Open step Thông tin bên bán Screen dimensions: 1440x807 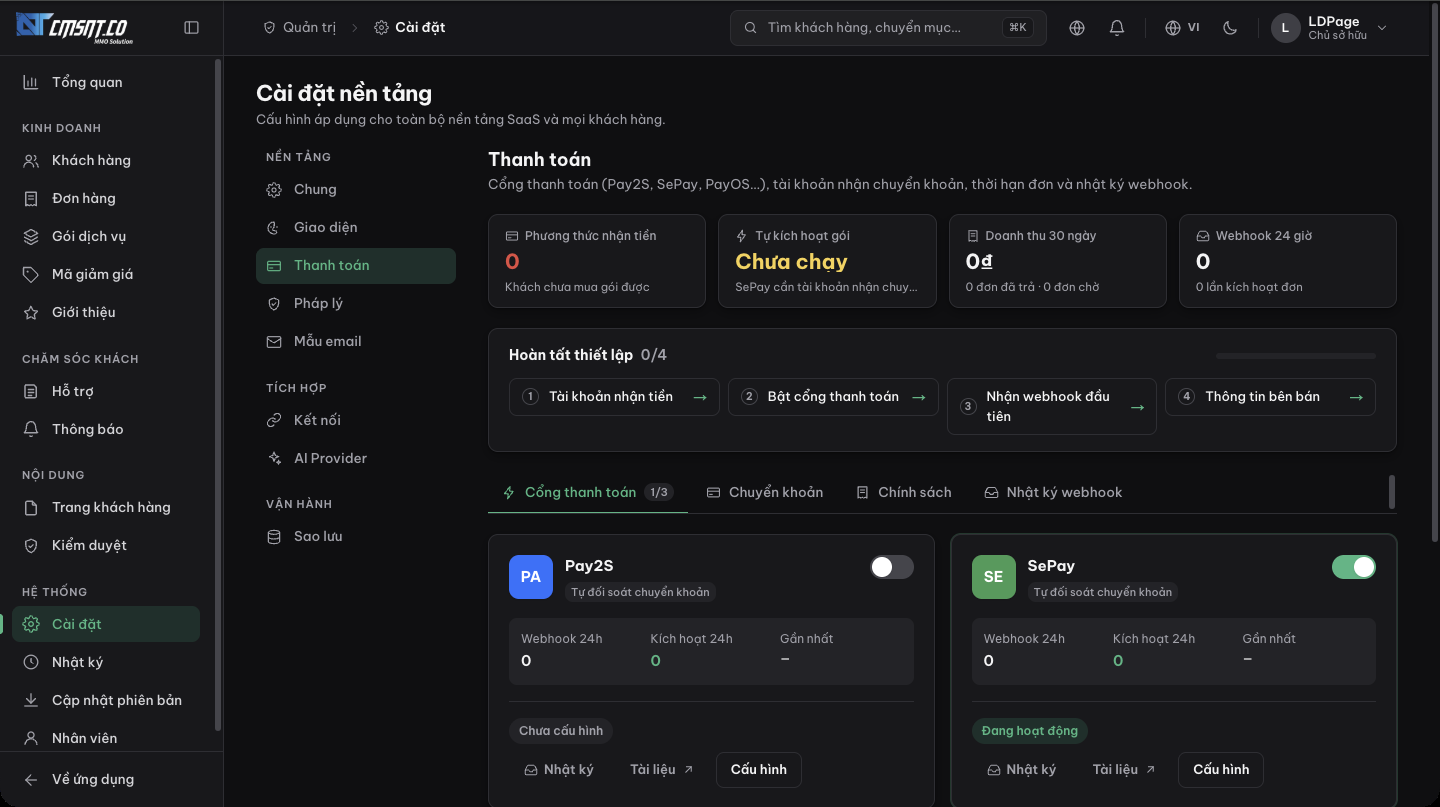click(x=1270, y=397)
